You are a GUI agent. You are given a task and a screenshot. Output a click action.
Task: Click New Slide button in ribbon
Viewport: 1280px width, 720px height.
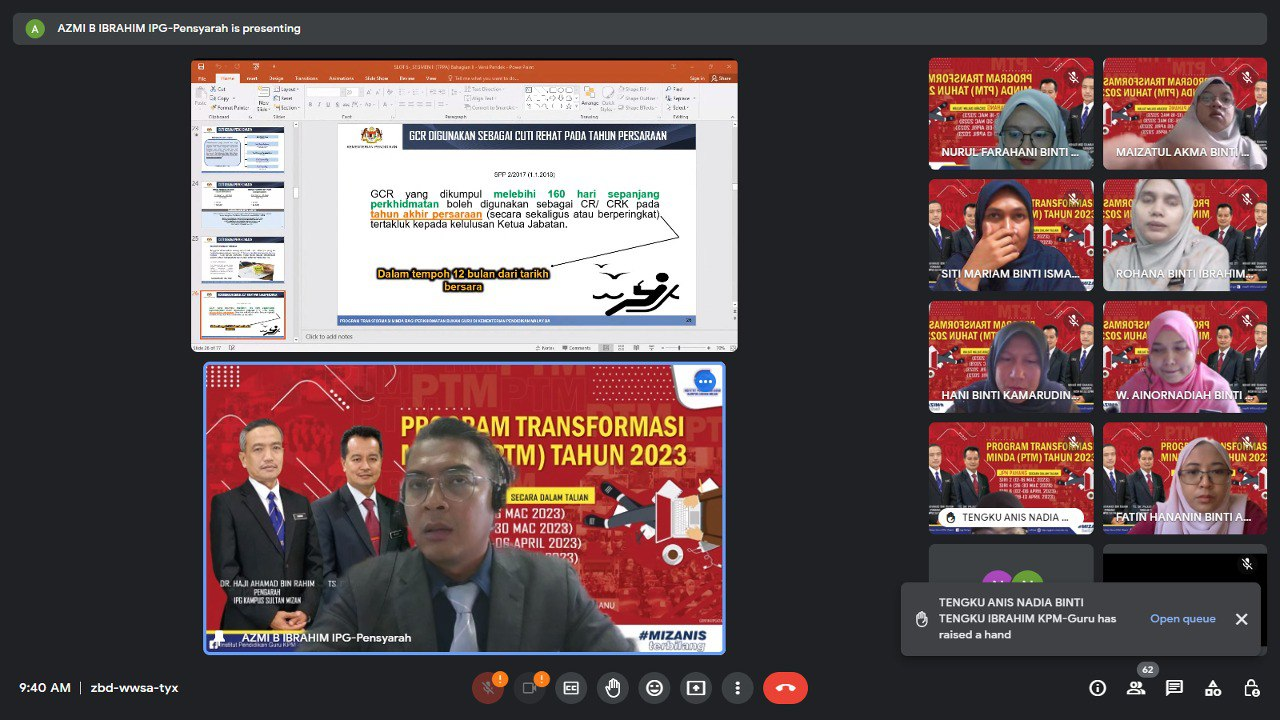click(x=264, y=99)
